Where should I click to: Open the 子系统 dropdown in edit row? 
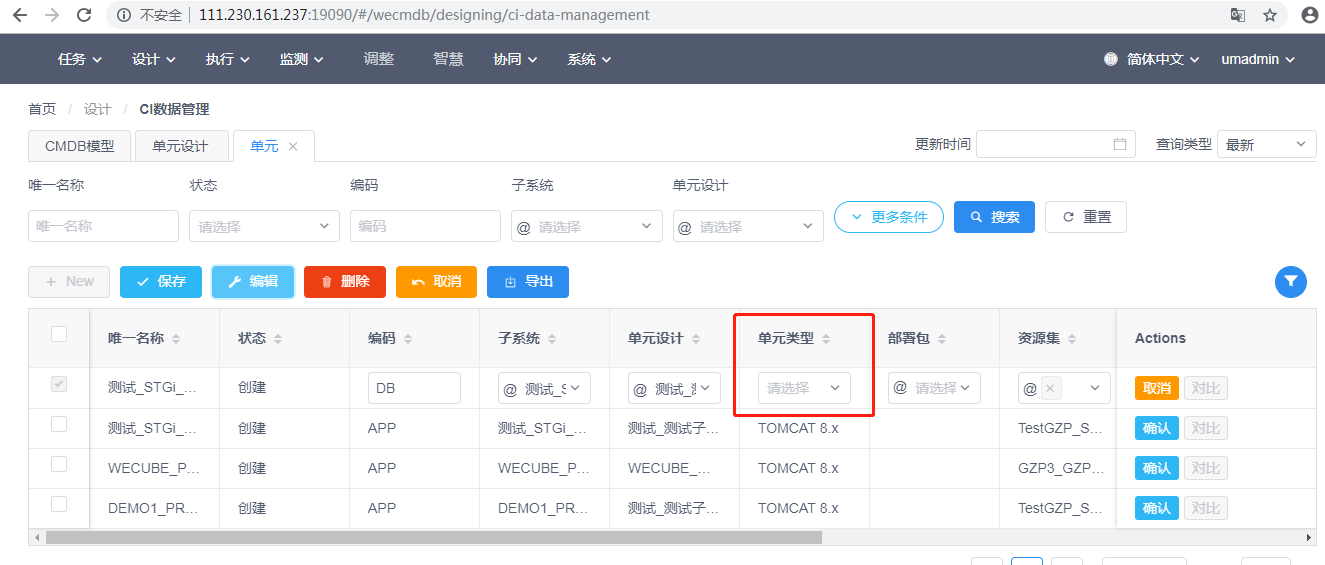(544, 388)
